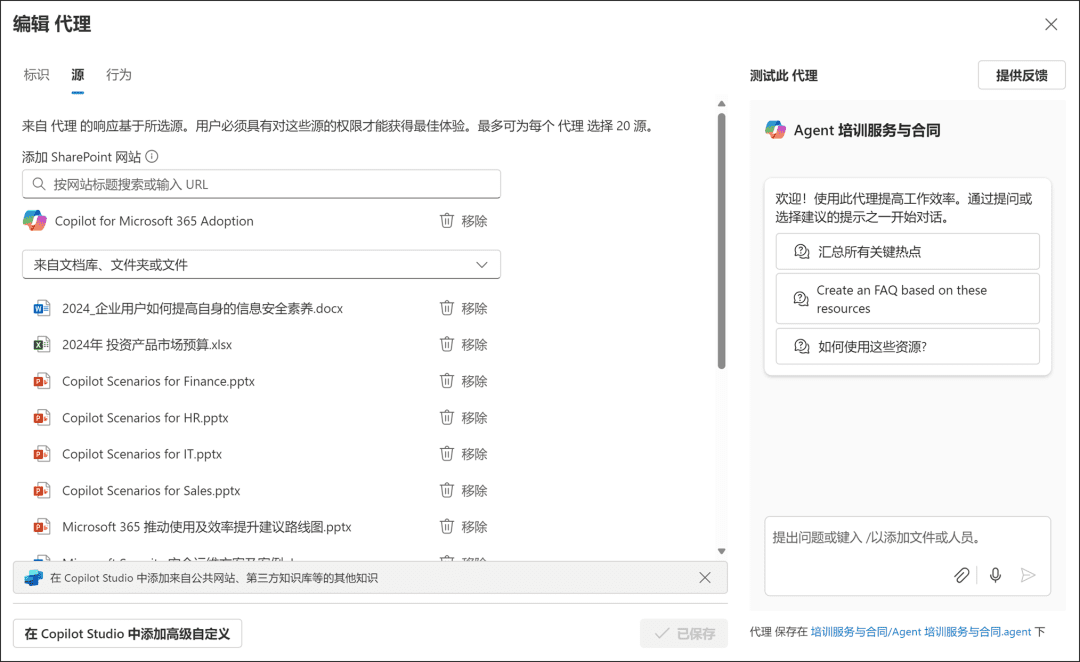Close the 编辑 代理 dialog

tap(1051, 25)
